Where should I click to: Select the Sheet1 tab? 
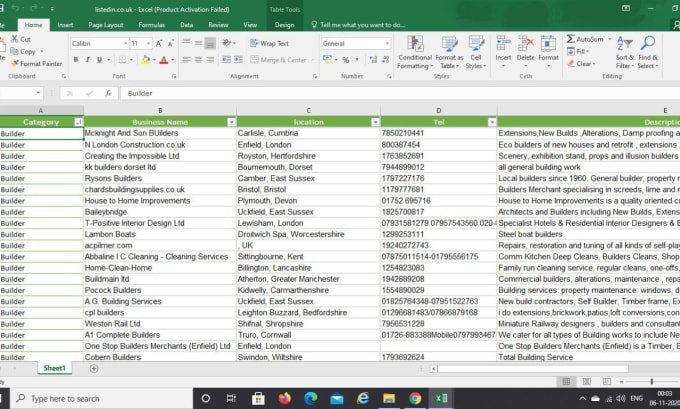click(54, 368)
